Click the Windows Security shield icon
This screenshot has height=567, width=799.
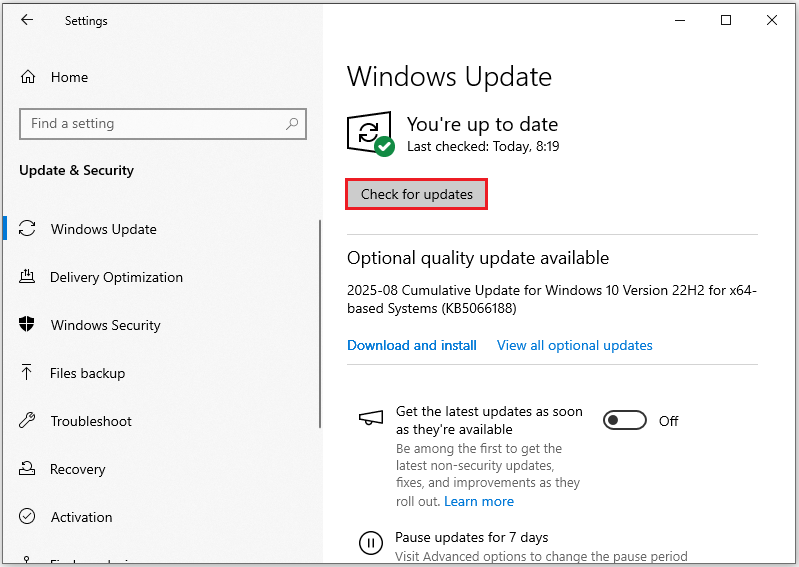click(28, 325)
